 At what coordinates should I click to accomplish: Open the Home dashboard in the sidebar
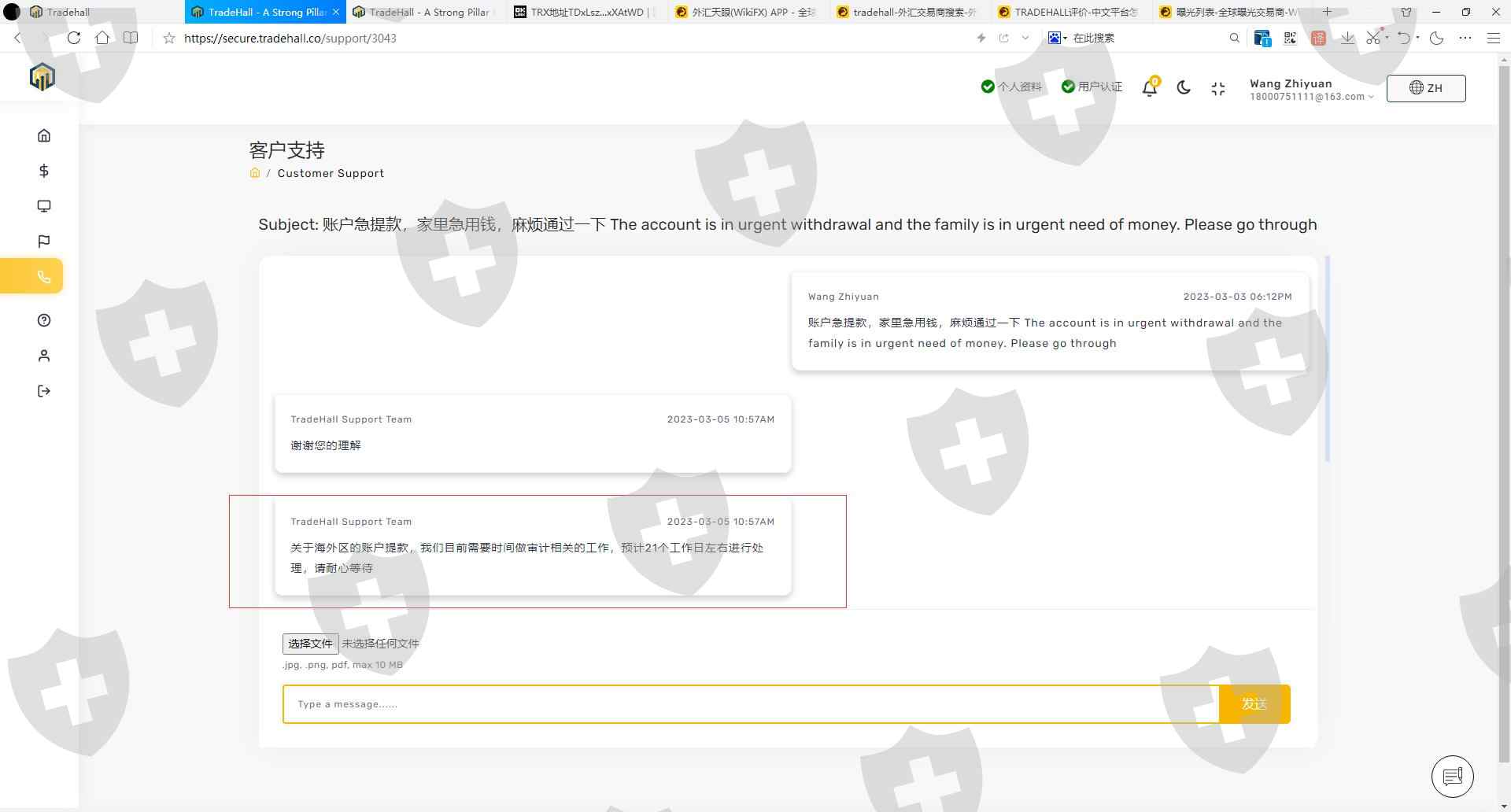[44, 135]
